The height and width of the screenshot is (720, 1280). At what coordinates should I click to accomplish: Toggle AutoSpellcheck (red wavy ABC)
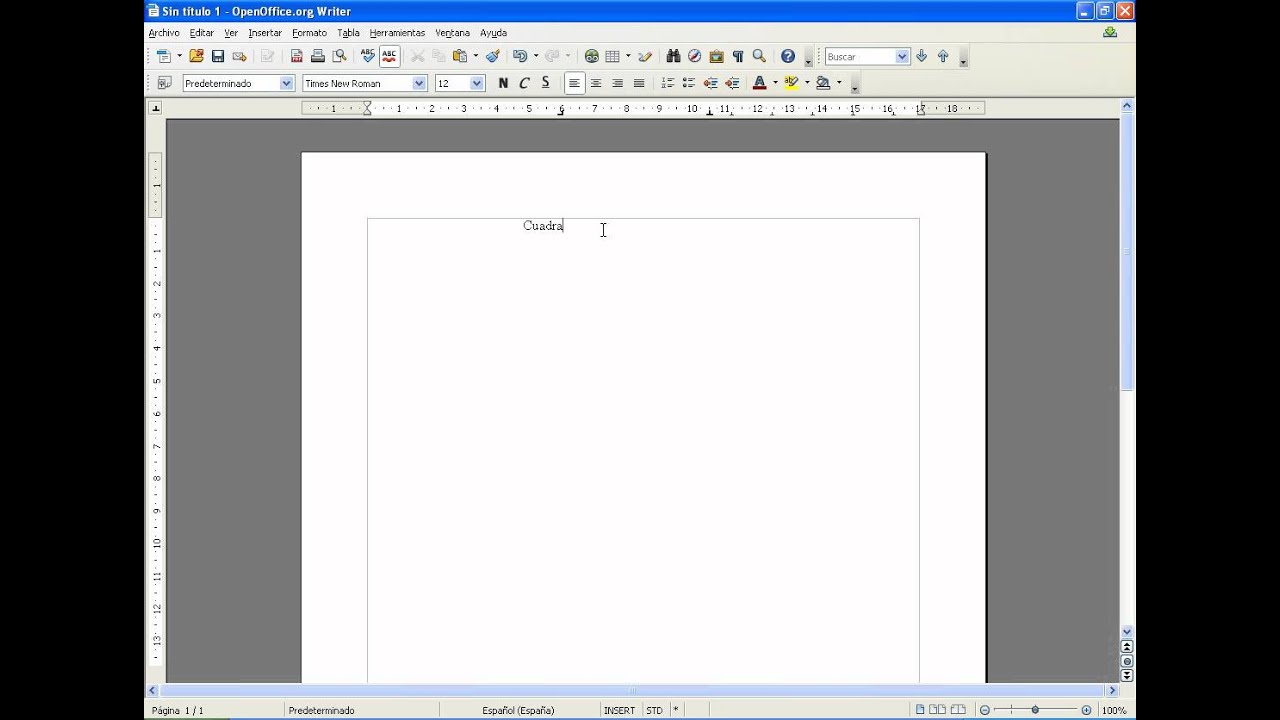pyautogui.click(x=389, y=57)
